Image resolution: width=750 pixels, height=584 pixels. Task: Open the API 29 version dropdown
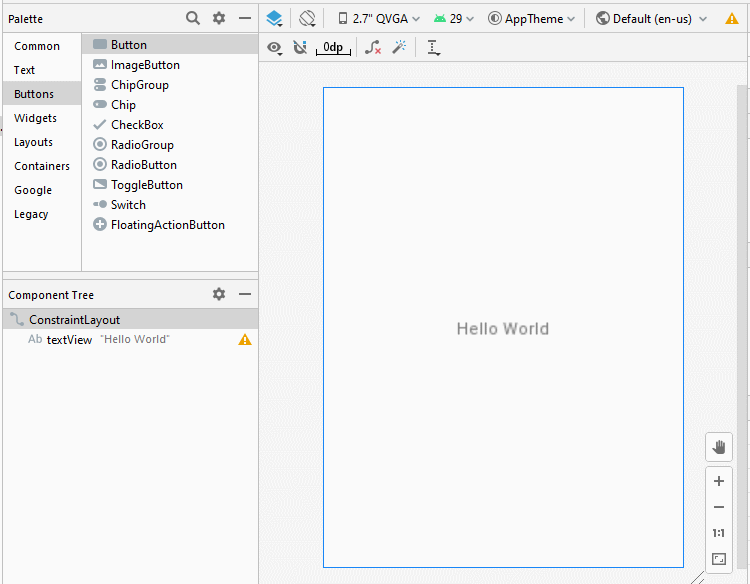[453, 19]
